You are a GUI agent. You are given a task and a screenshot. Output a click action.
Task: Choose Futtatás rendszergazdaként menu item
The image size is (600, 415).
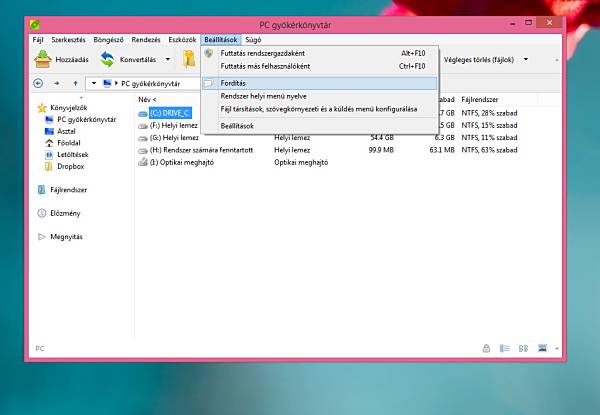point(262,53)
